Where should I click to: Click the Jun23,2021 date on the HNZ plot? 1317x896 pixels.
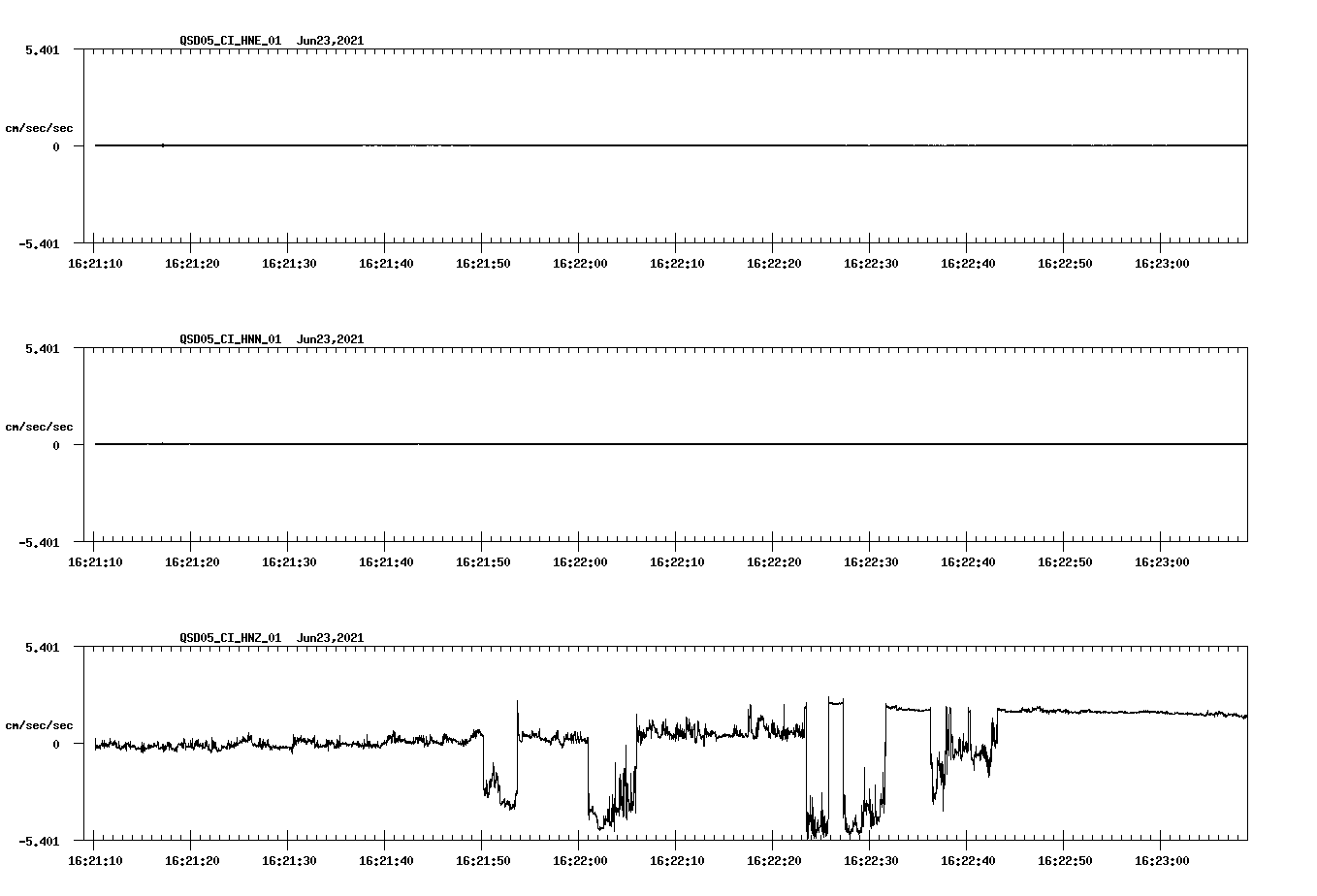coord(331,638)
